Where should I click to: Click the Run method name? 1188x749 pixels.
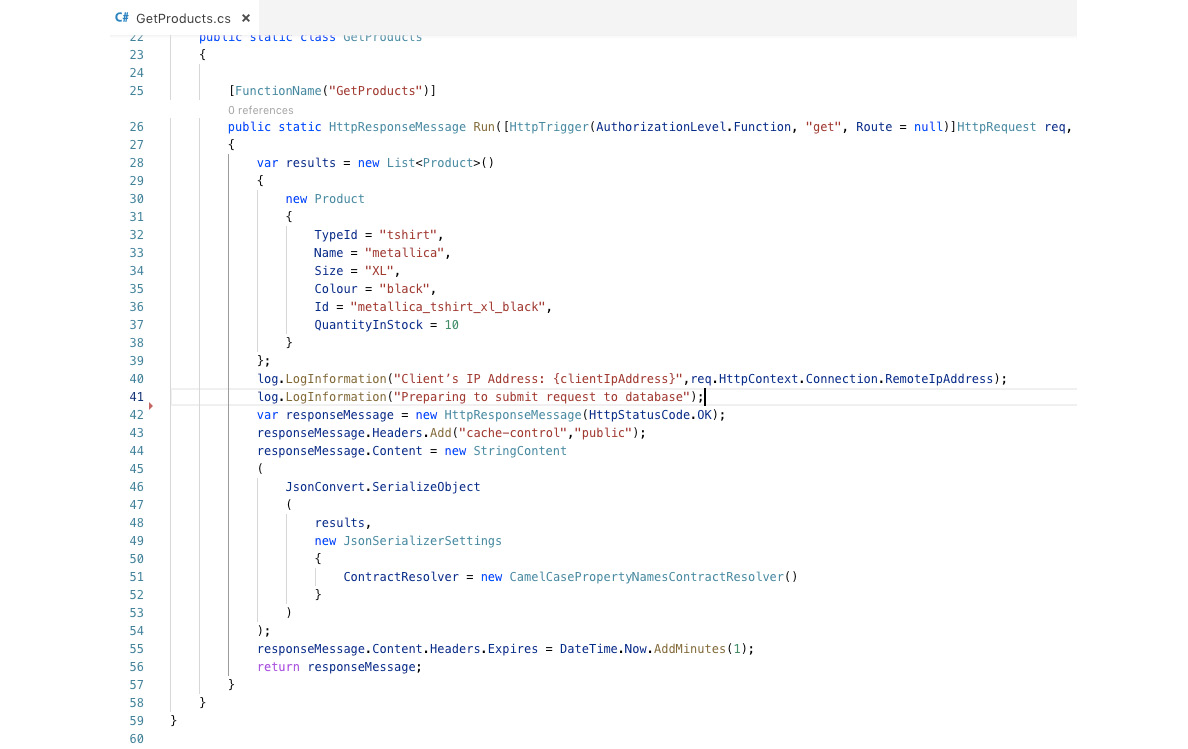point(484,126)
